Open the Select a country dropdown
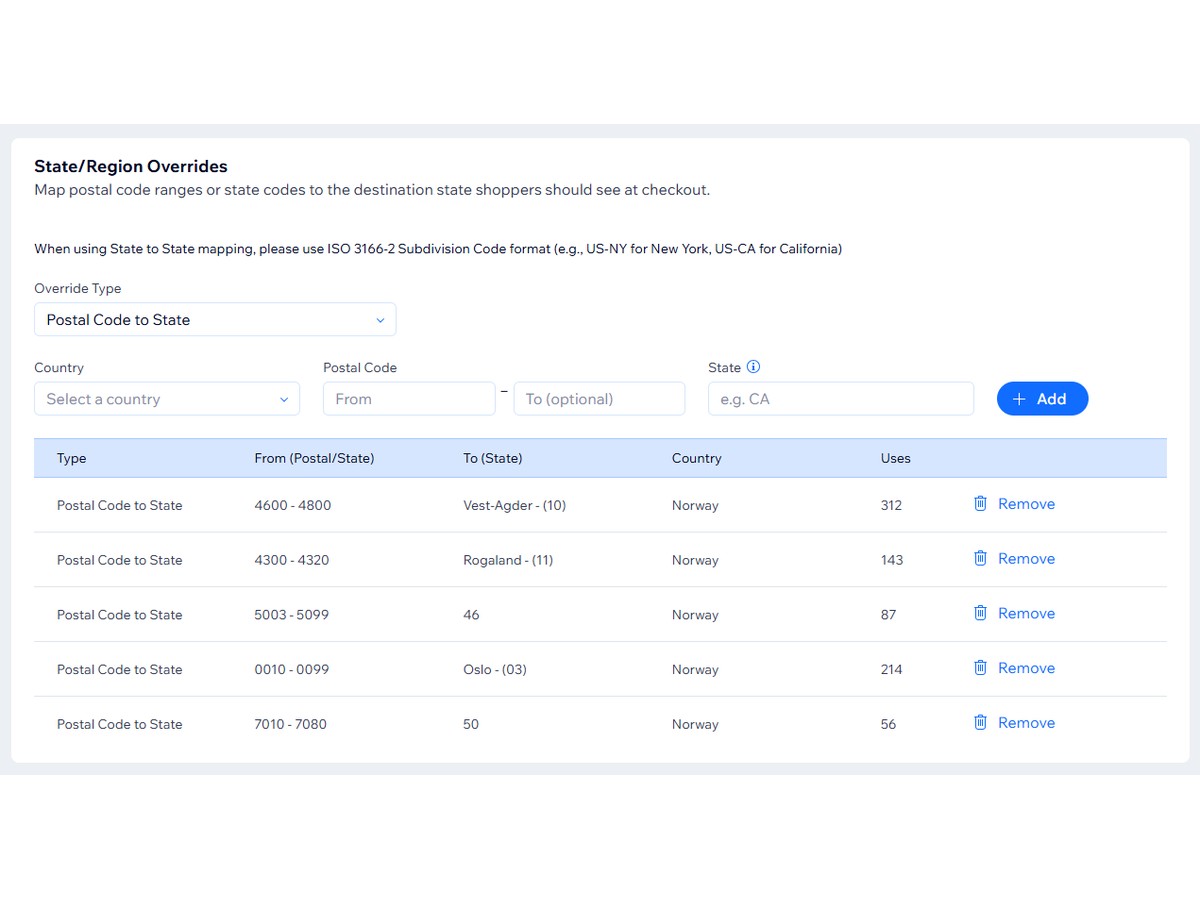Viewport: 1200px width, 900px height. (167, 399)
